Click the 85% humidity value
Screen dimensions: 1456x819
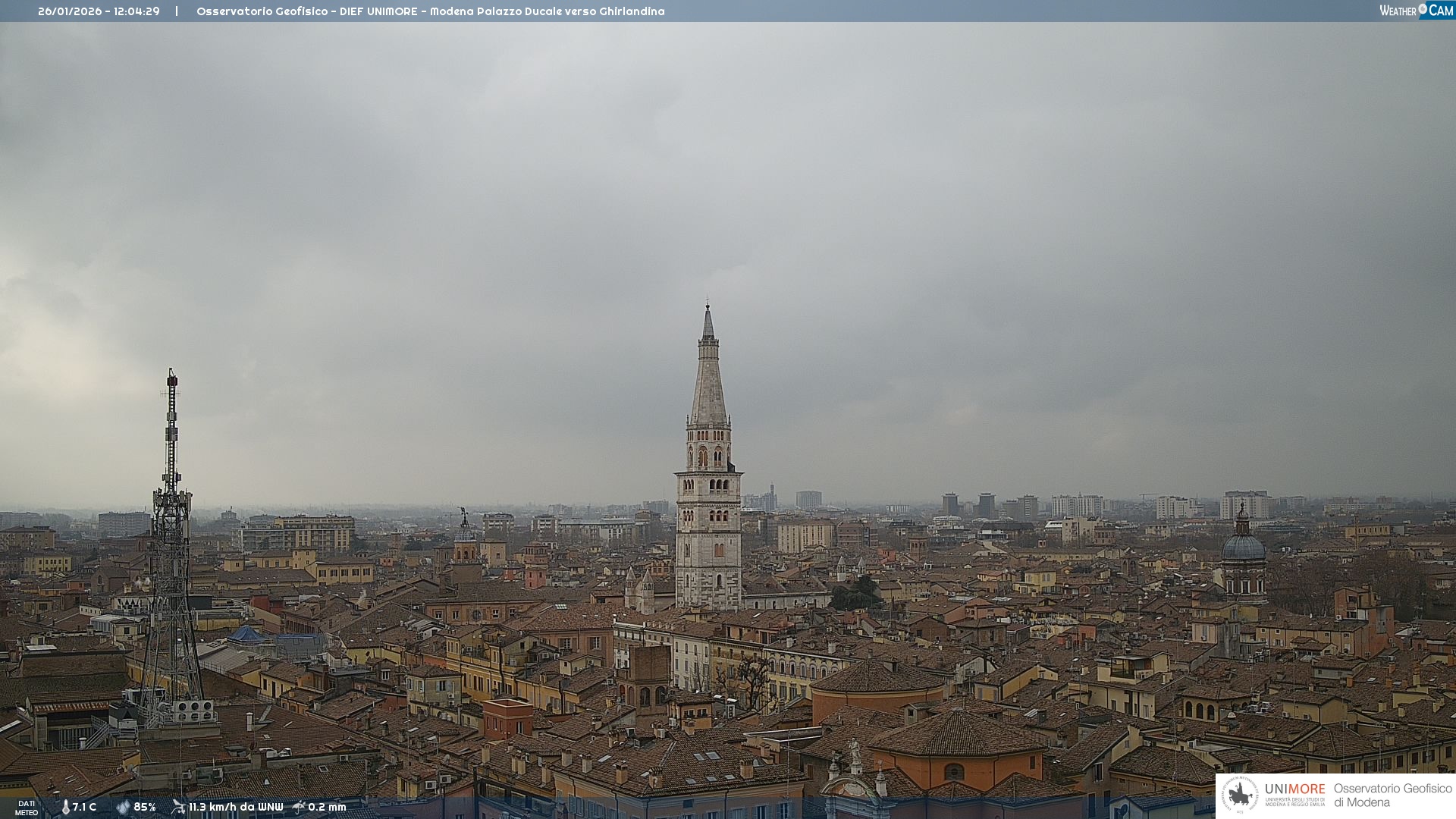(145, 807)
